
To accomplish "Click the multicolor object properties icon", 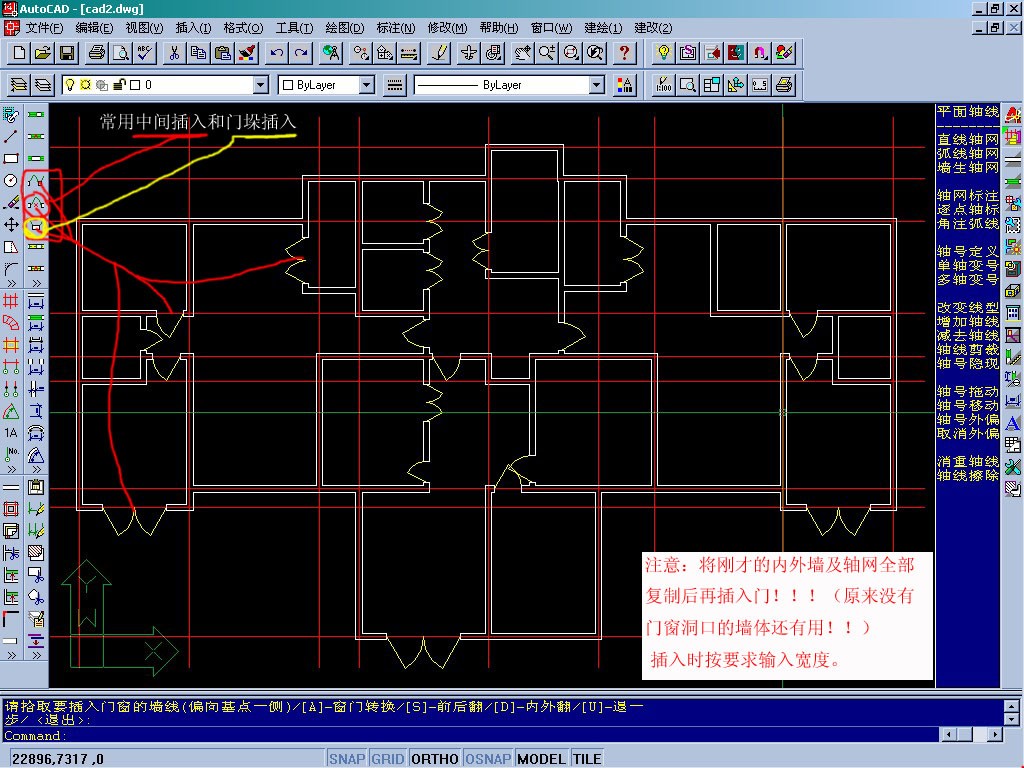I will (624, 85).
